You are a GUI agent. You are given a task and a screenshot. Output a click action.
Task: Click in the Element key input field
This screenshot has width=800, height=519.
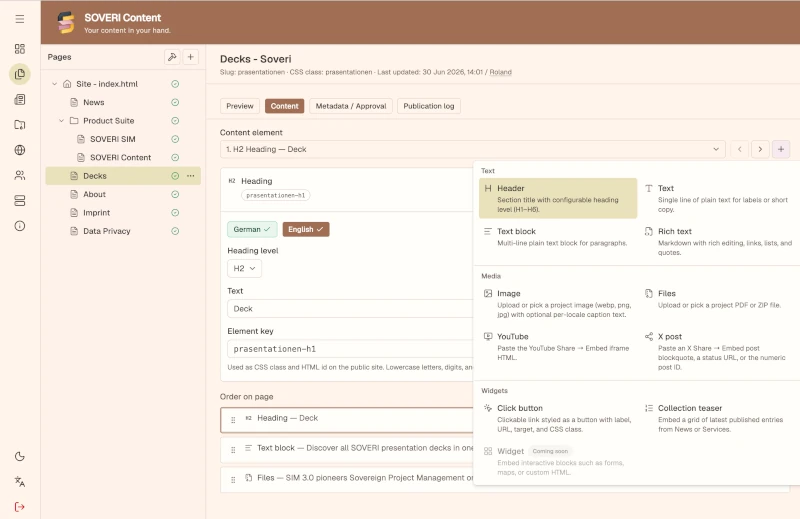point(350,349)
